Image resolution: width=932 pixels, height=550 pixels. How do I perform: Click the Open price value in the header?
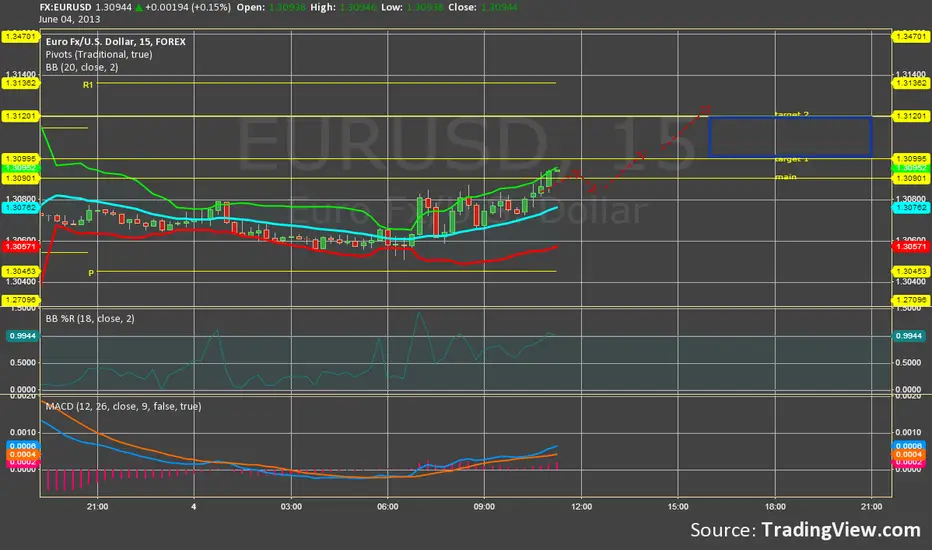287,7
